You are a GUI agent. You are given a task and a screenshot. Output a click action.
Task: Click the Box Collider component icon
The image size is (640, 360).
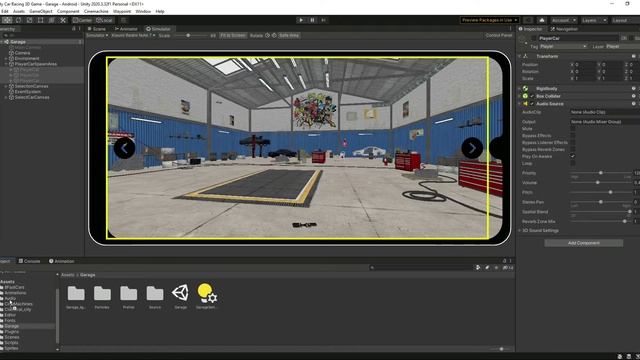point(525,96)
